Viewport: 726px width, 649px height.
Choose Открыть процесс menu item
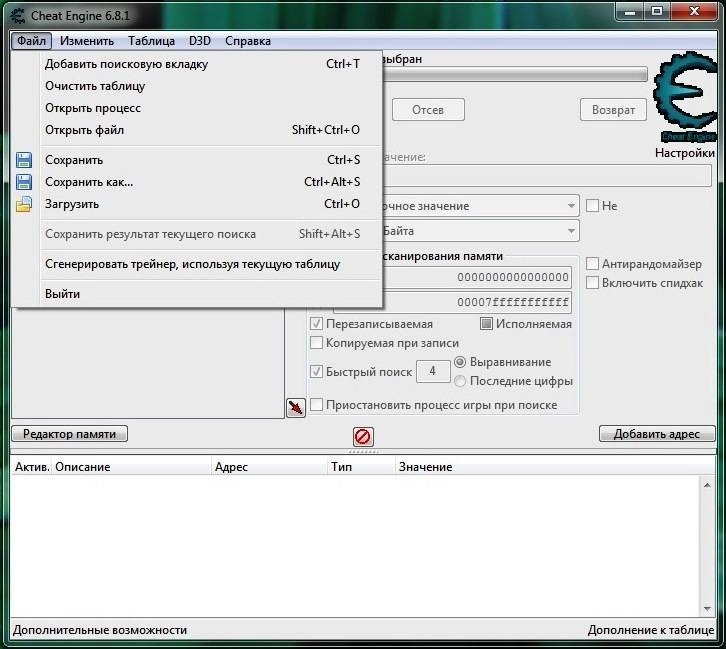point(197,108)
